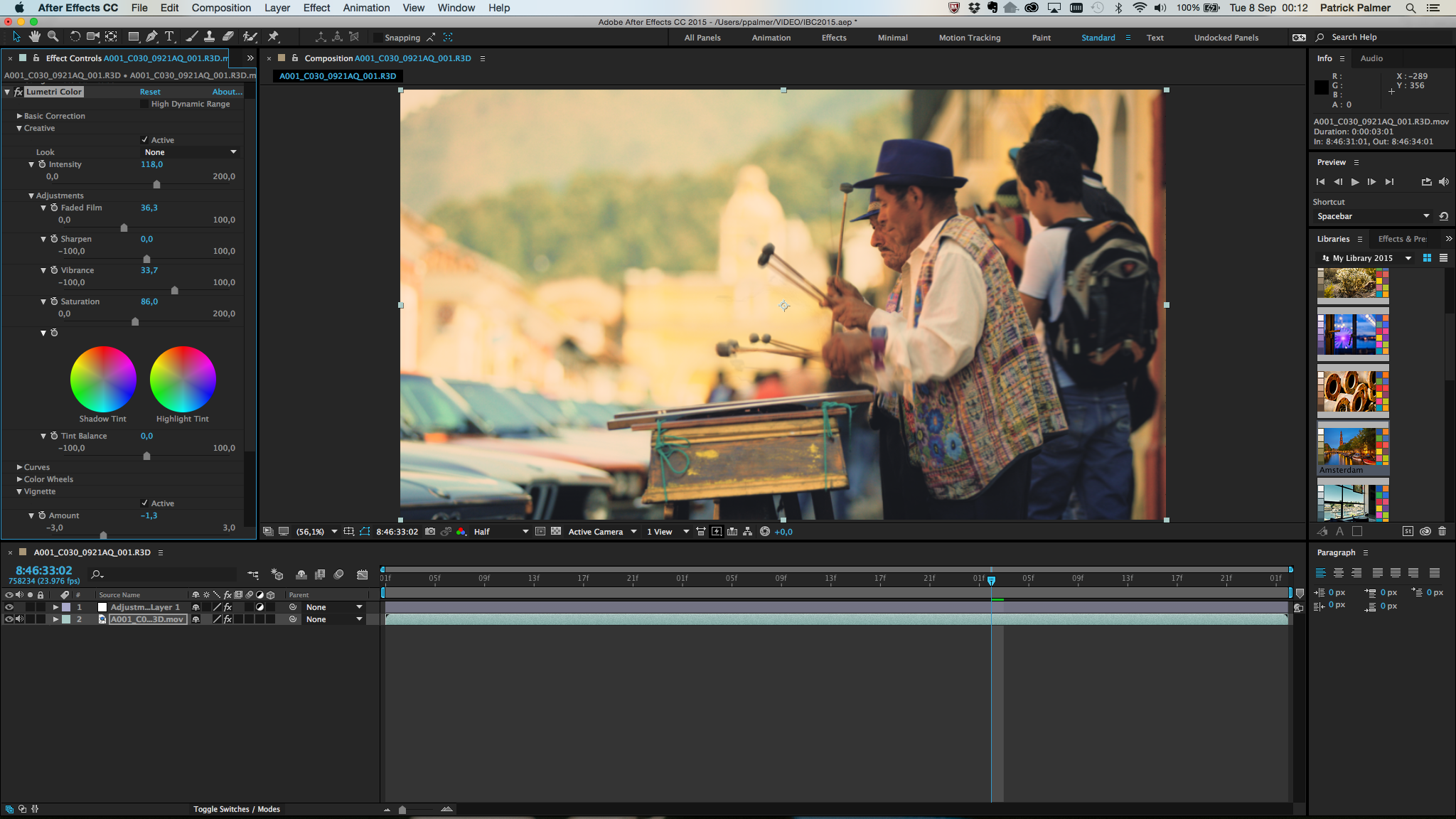
Task: Select the Roto Brush tool
Action: click(x=250, y=36)
